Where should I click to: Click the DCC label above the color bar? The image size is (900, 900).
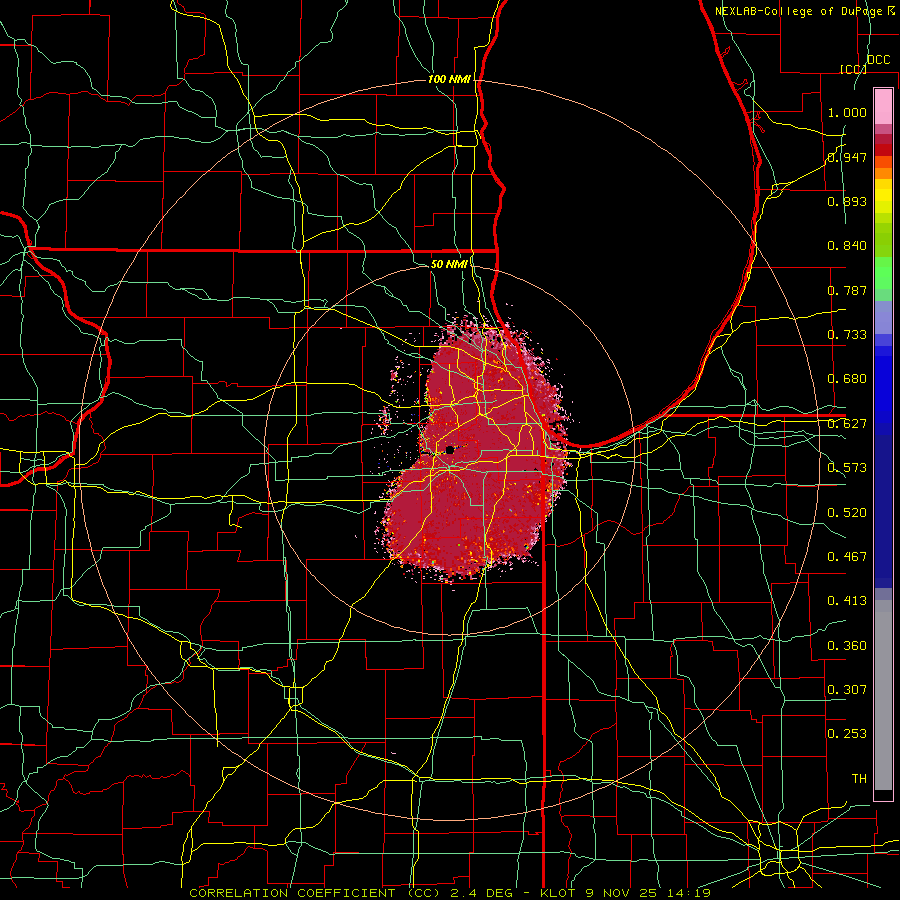pos(879,60)
